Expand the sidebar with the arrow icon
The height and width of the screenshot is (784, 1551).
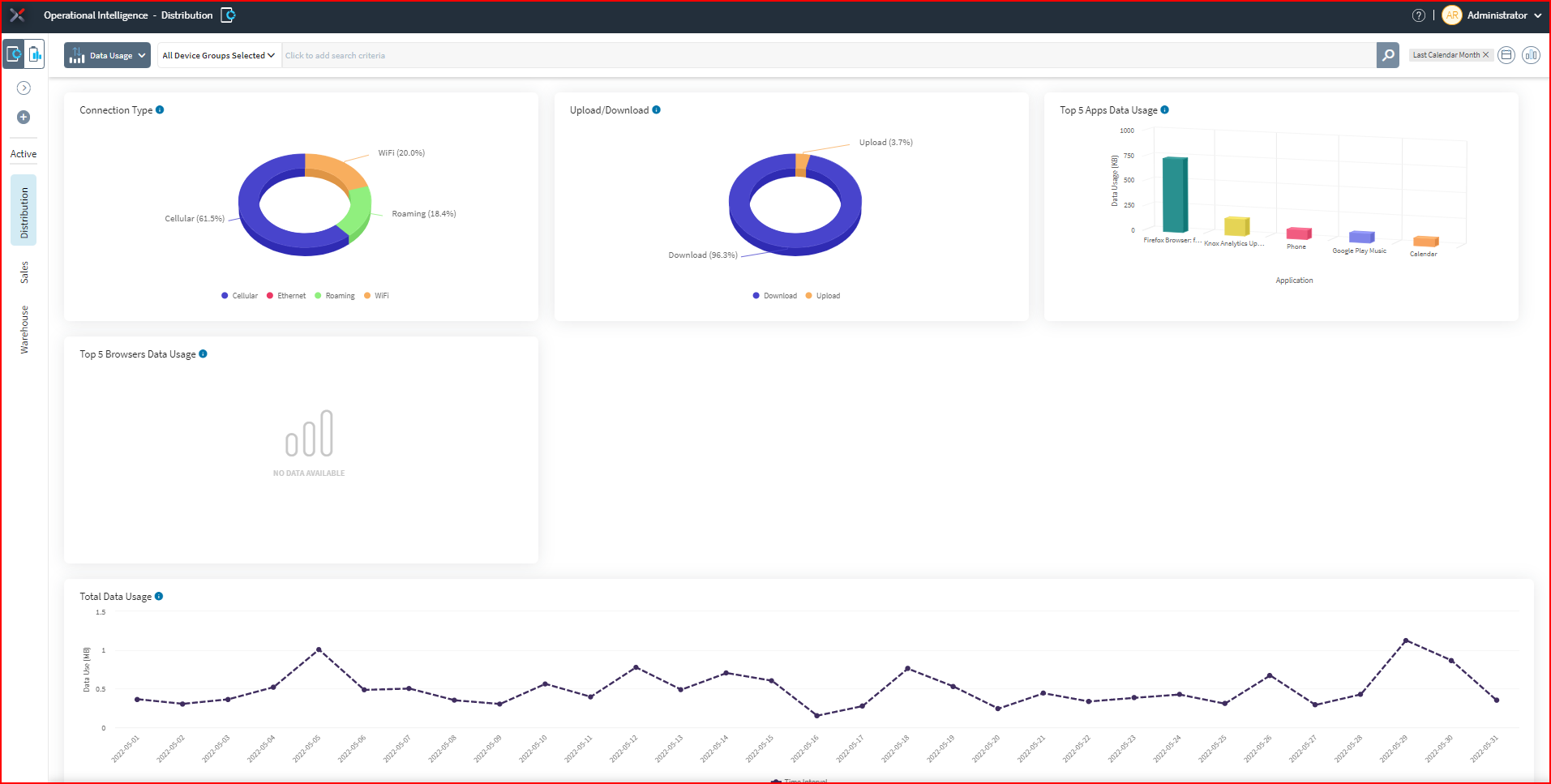24,88
